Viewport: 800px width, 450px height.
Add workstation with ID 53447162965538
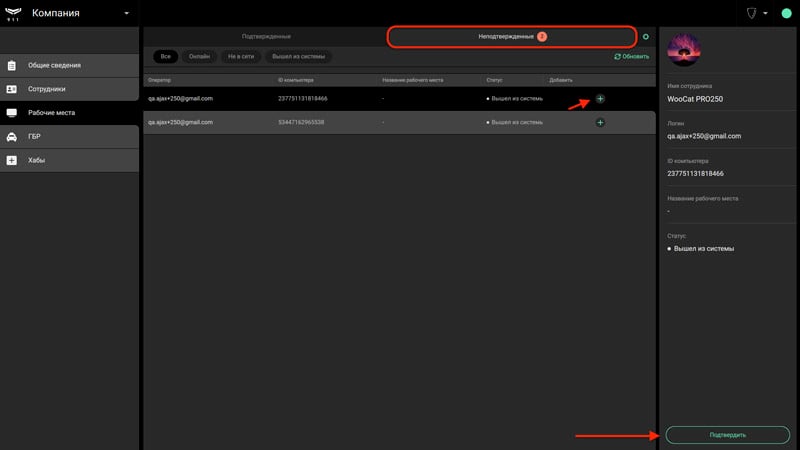point(600,122)
